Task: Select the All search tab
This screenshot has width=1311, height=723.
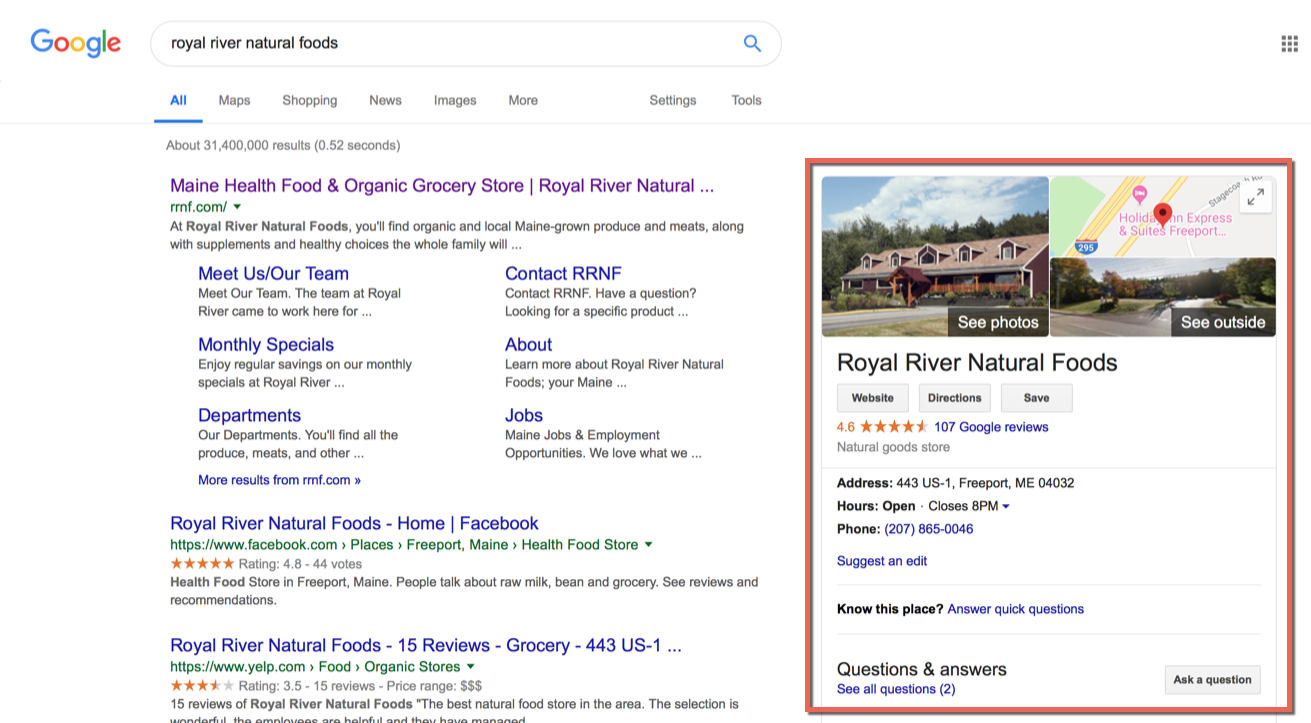Action: (x=178, y=100)
